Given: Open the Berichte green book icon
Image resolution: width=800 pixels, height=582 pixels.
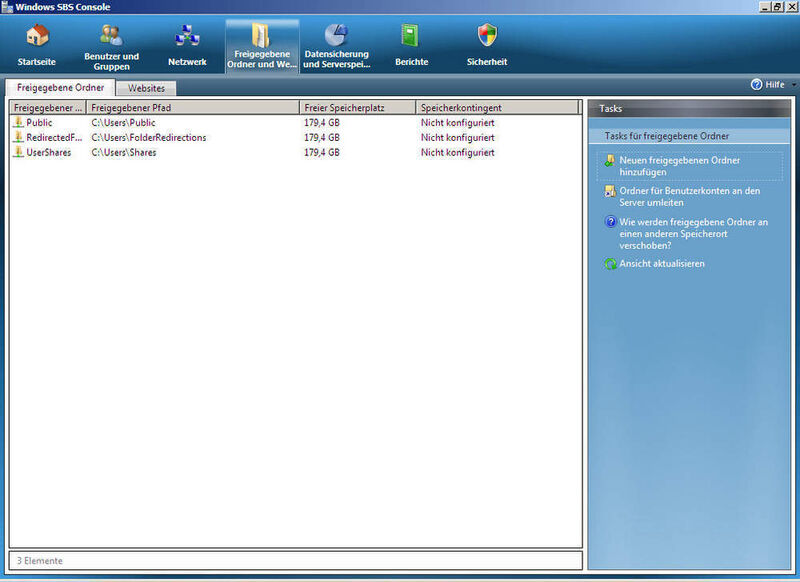Looking at the screenshot, I should [411, 36].
